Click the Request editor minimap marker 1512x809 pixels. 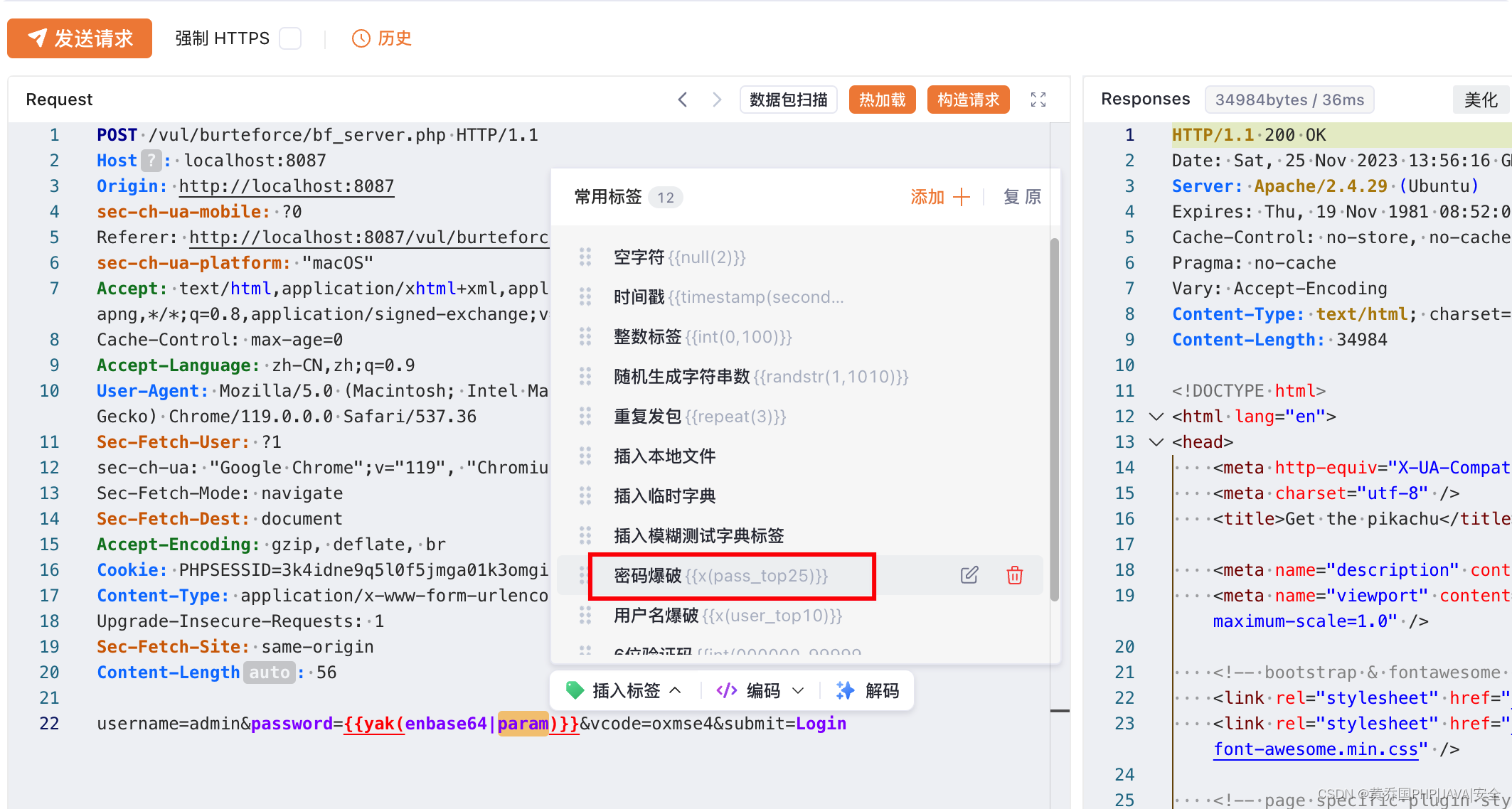coord(1060,710)
